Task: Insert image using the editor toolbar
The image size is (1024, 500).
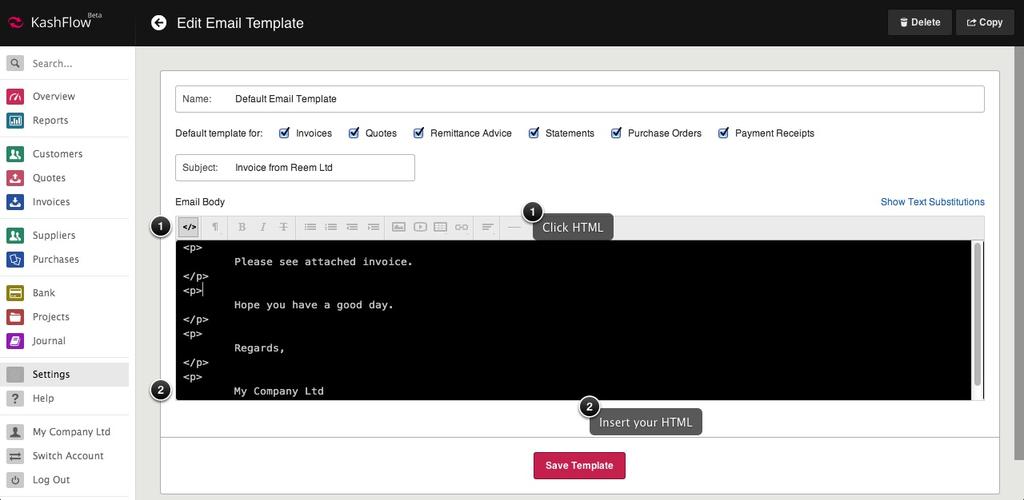Action: [x=398, y=227]
